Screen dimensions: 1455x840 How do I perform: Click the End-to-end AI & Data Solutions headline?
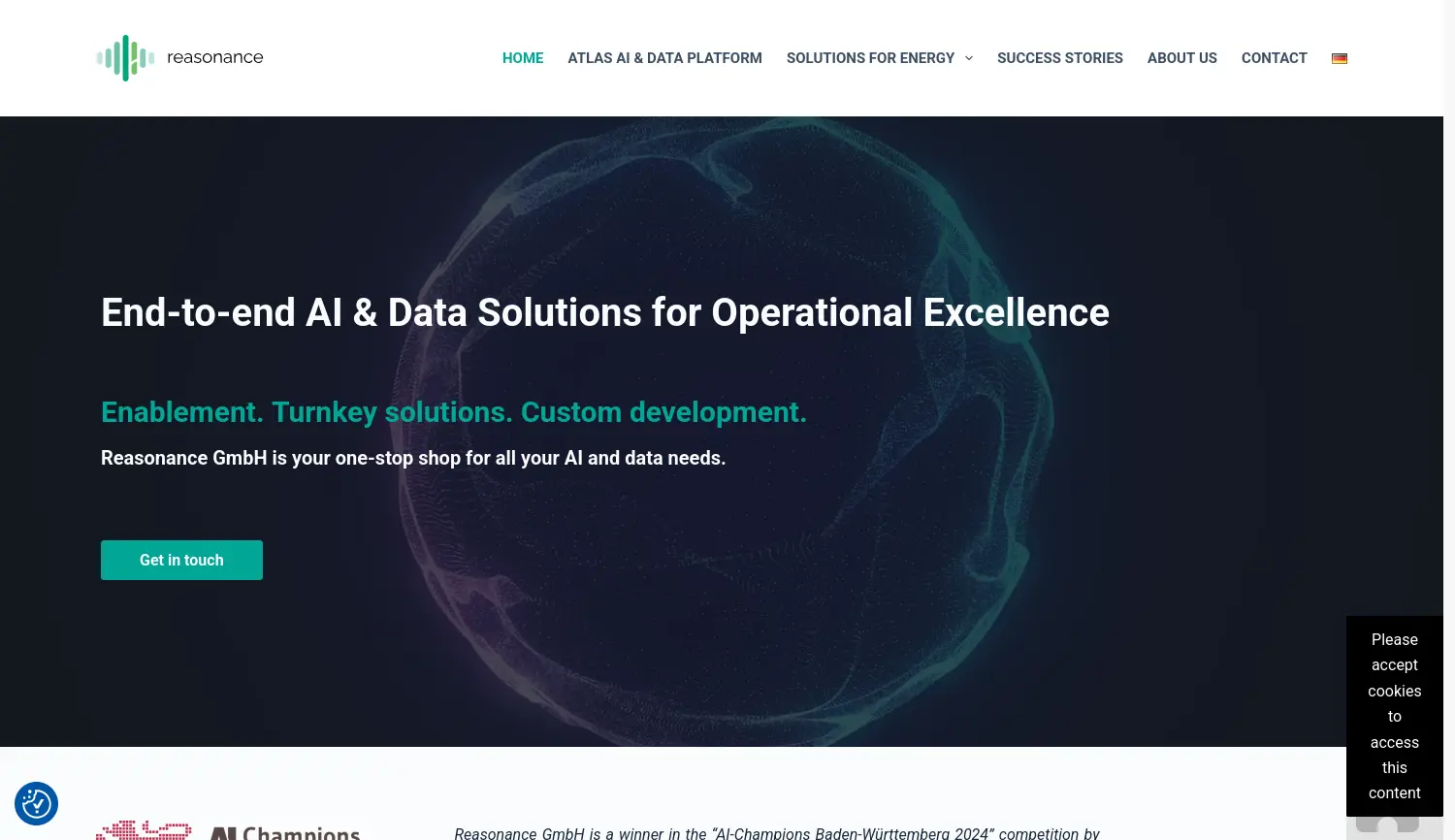[x=604, y=312]
